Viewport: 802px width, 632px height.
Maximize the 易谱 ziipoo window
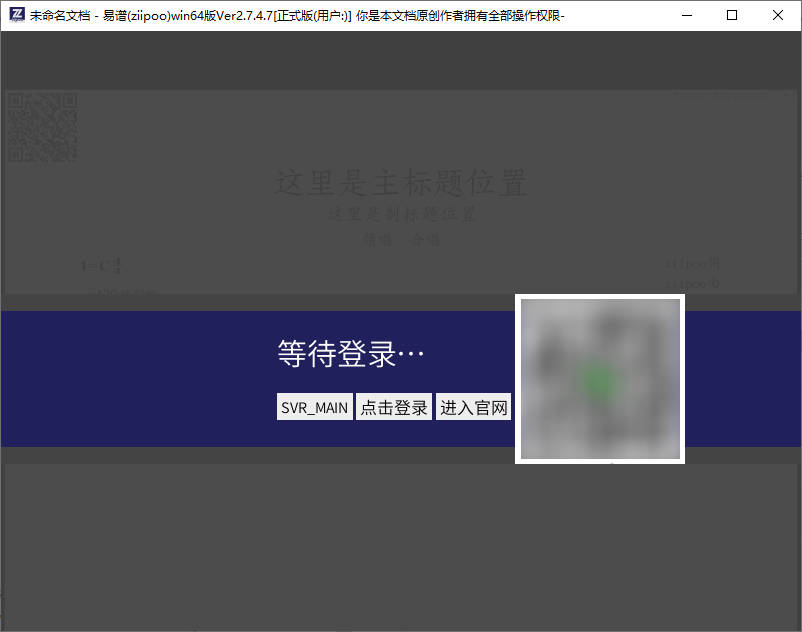[732, 15]
